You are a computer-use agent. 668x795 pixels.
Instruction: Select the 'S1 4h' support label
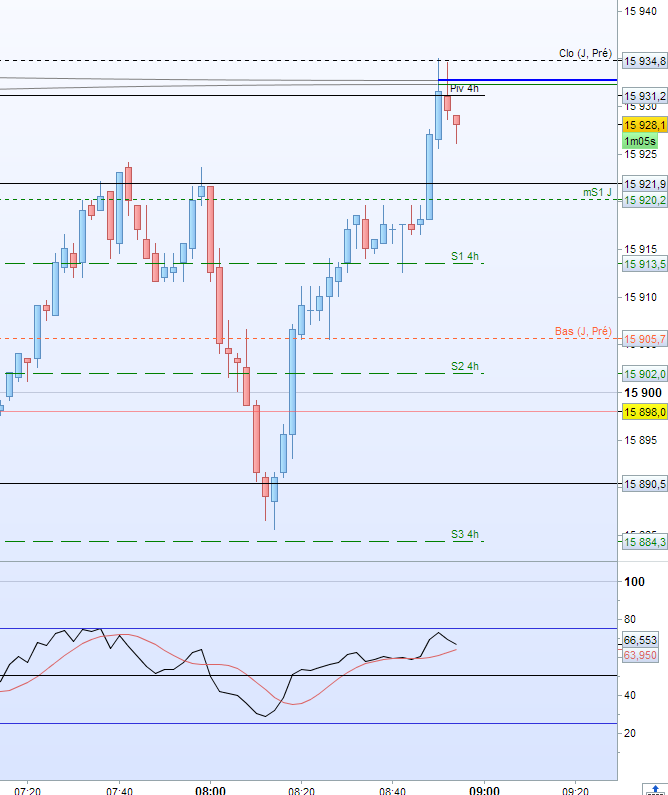click(x=465, y=256)
